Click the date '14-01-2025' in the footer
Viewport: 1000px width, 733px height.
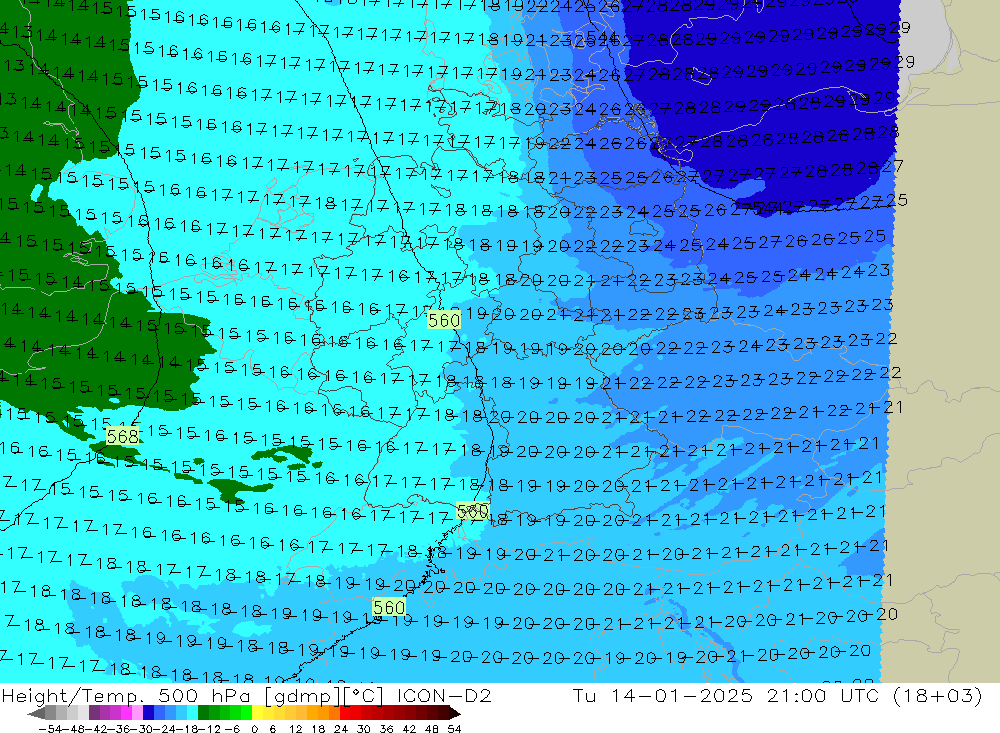tap(682, 695)
